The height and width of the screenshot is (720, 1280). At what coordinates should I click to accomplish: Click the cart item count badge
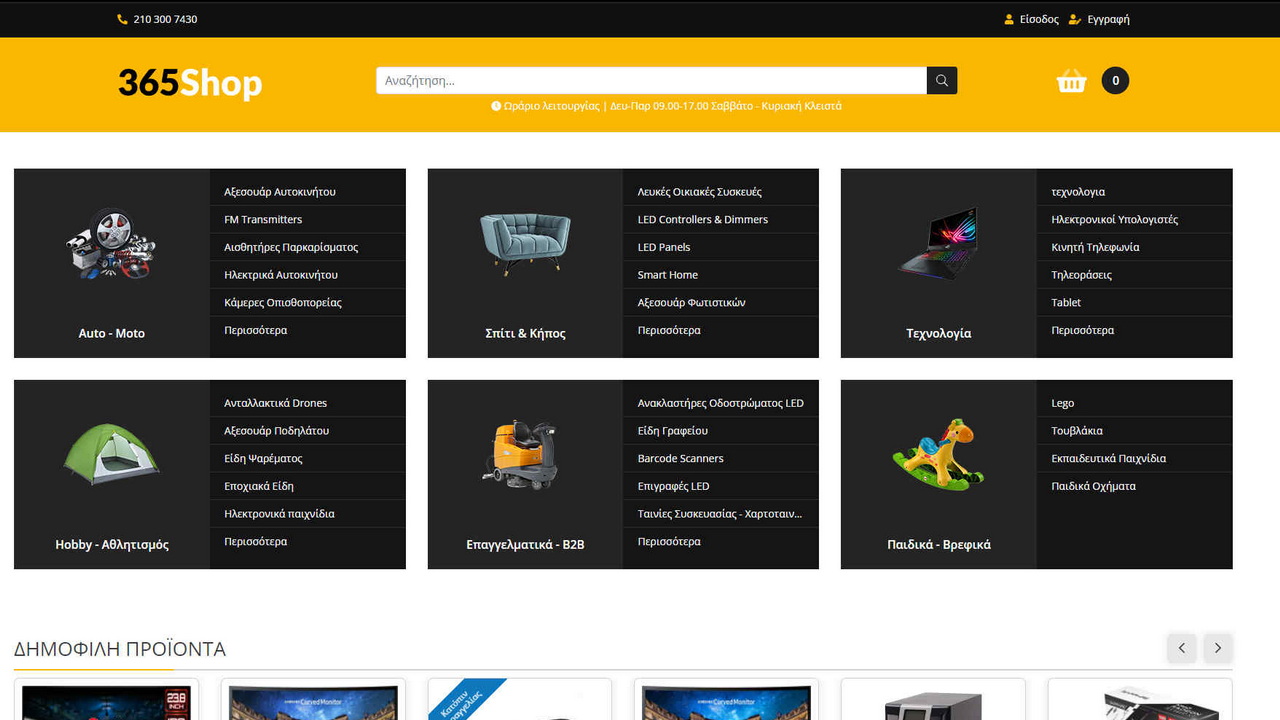[1115, 81]
